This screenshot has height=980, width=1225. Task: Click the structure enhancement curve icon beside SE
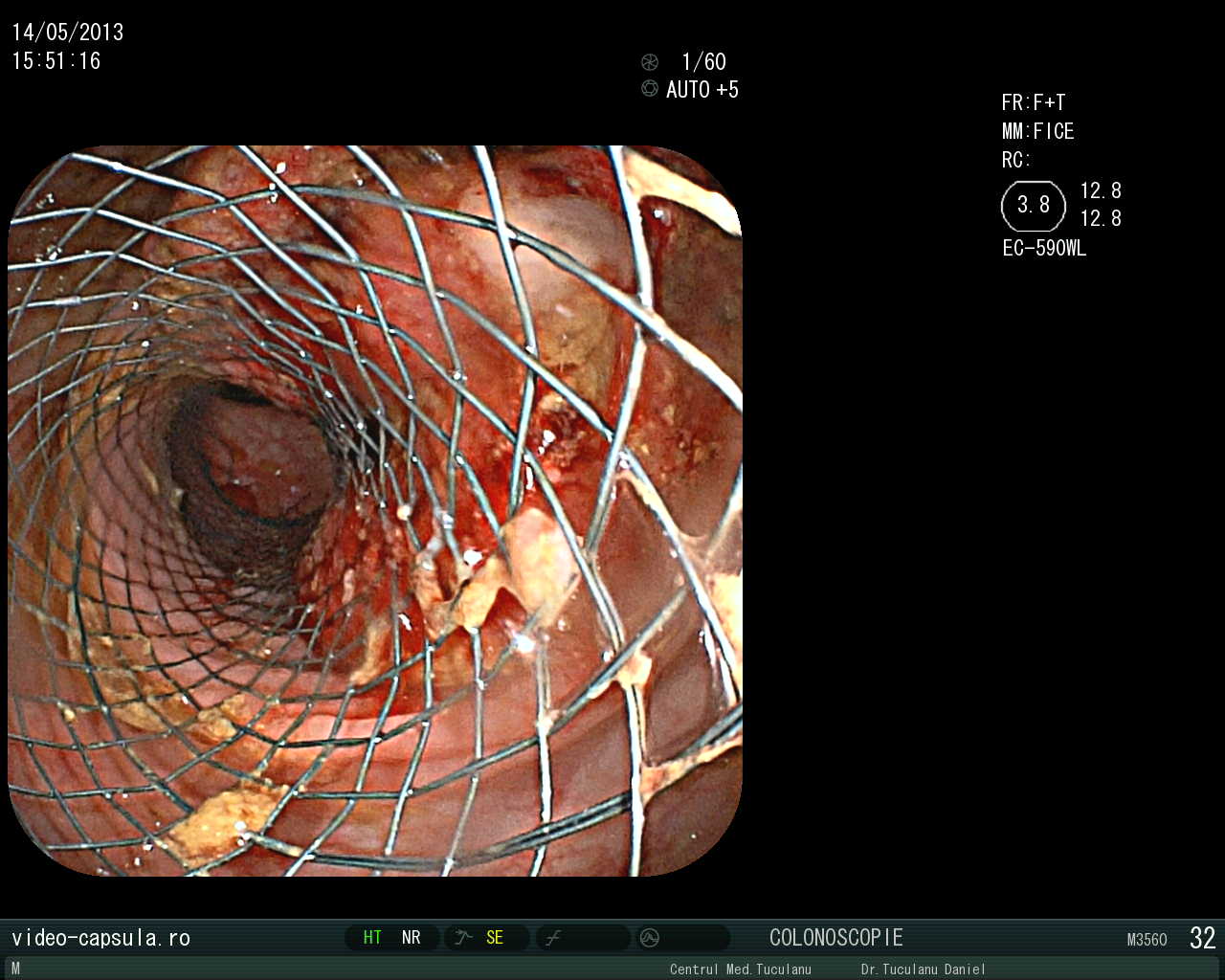click(x=464, y=938)
